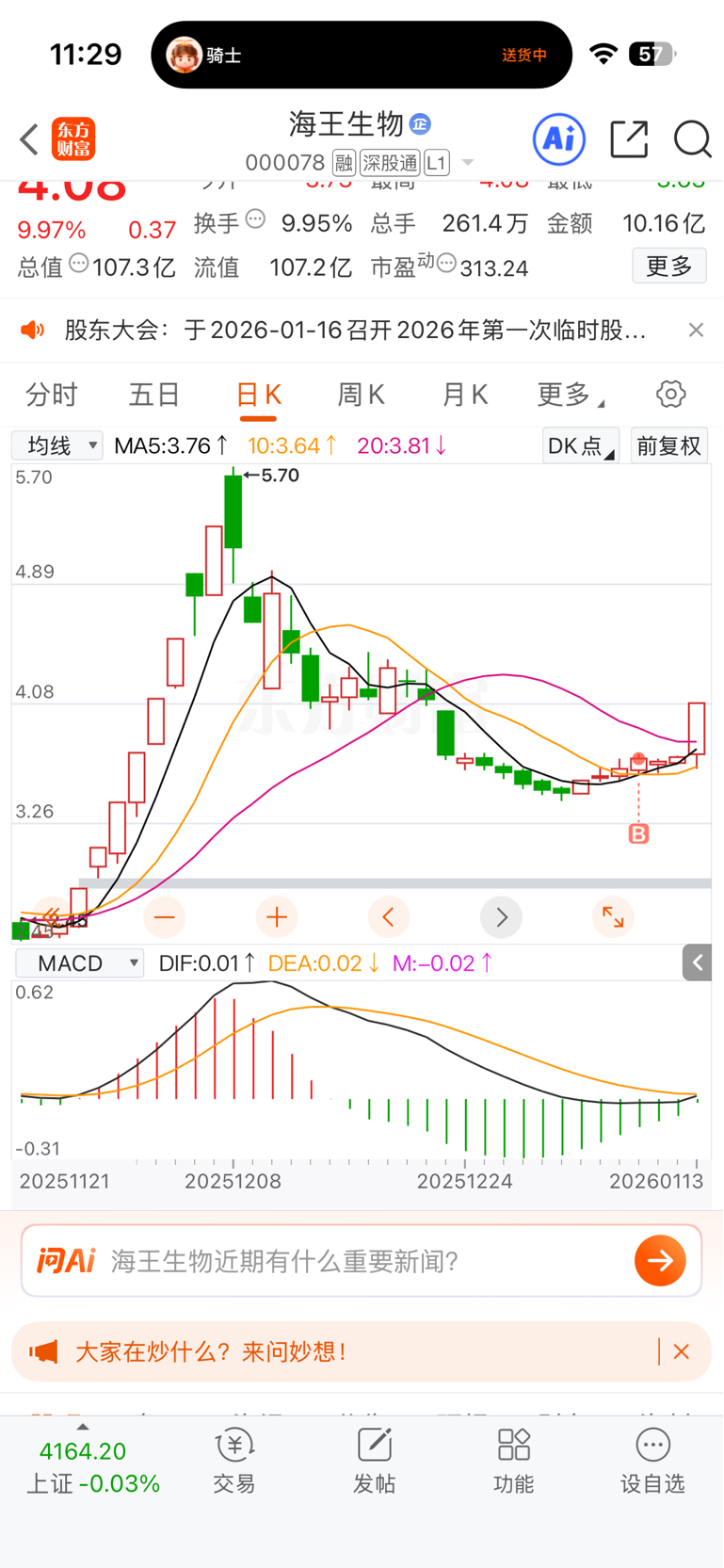The height and width of the screenshot is (1568, 724).
Task: Open the DK点 dropdown
Action: pyautogui.click(x=581, y=445)
